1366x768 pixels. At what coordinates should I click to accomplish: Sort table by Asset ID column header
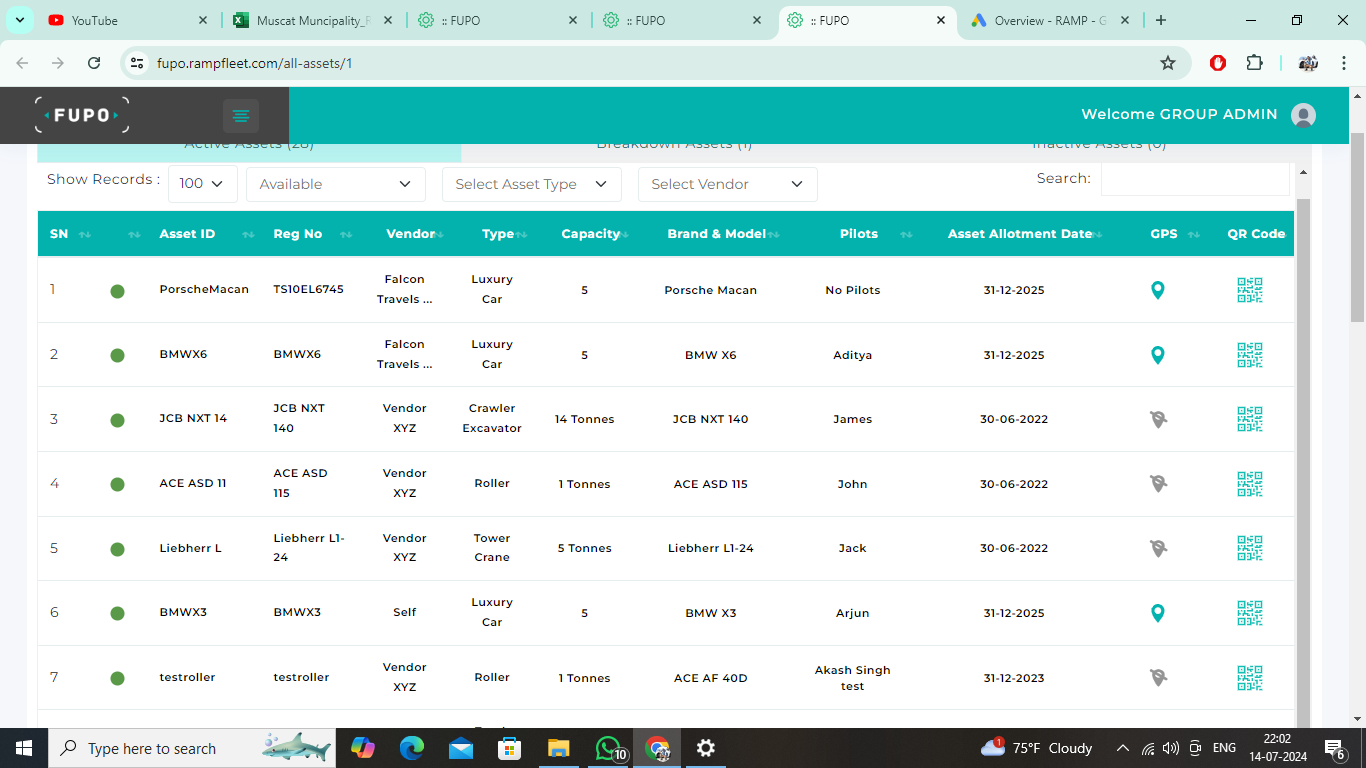click(x=187, y=234)
